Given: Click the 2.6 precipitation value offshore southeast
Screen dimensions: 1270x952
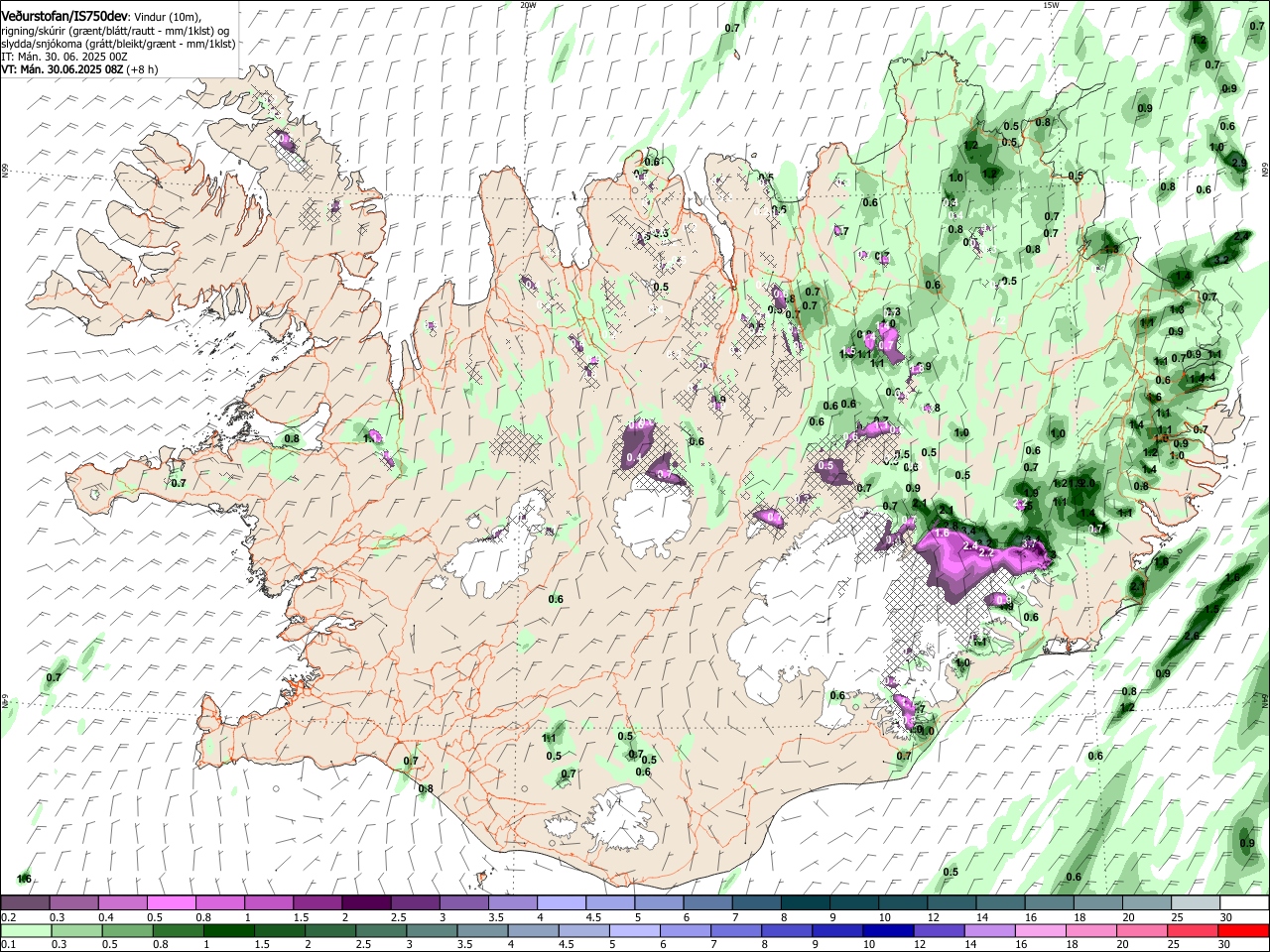Looking at the screenshot, I should point(1192,636).
